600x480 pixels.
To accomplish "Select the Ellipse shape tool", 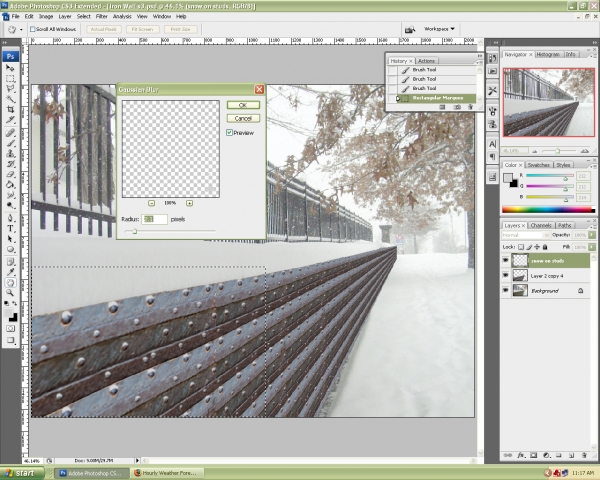I will click(10, 249).
